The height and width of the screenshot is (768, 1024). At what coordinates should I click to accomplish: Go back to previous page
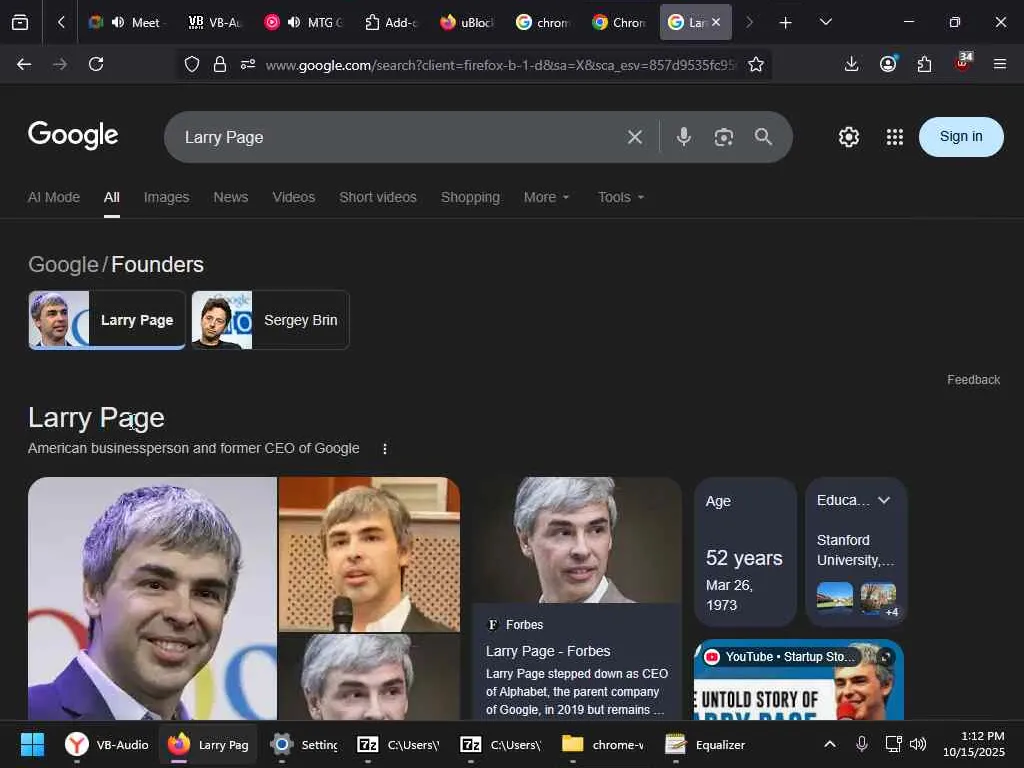(24, 64)
